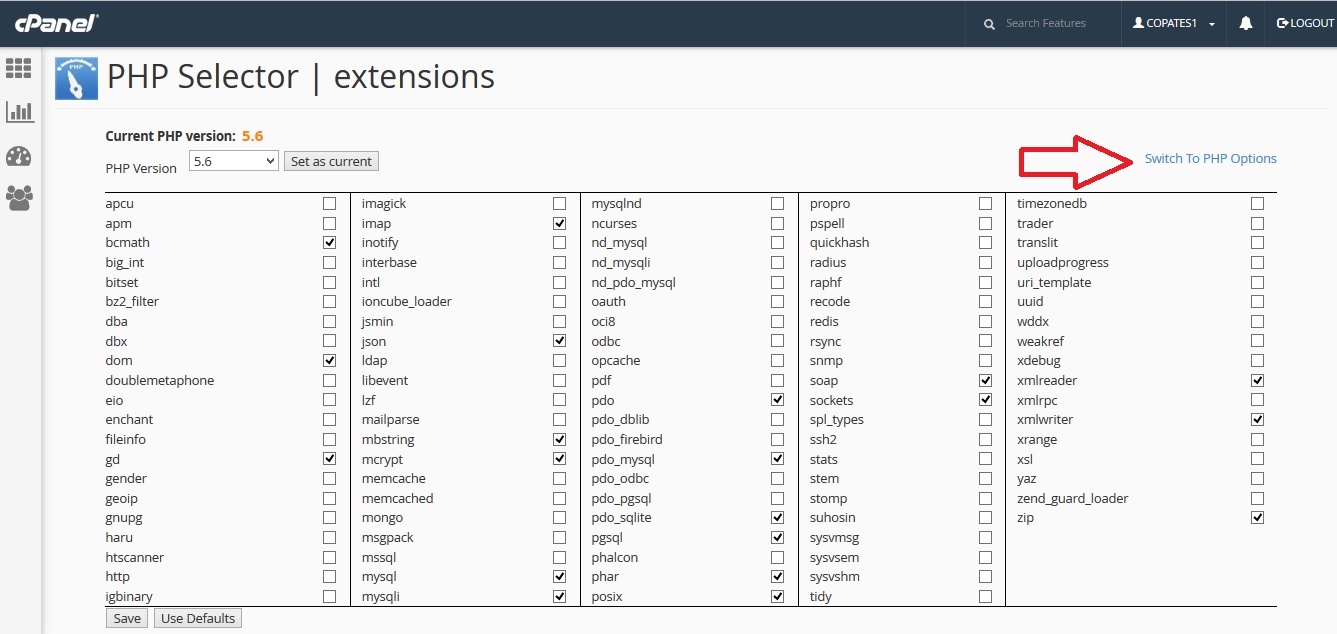
Task: Uncheck the mbstring extension
Action: (x=559, y=439)
